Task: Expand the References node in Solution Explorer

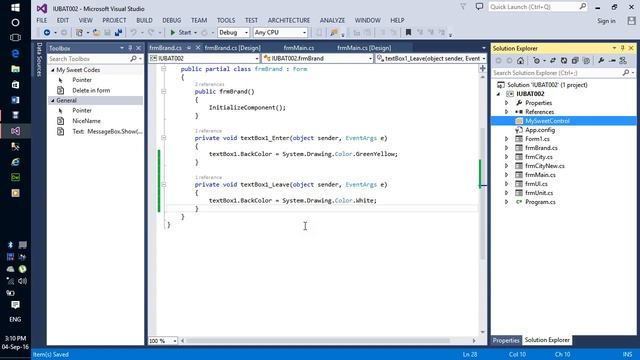Action: tap(507, 112)
